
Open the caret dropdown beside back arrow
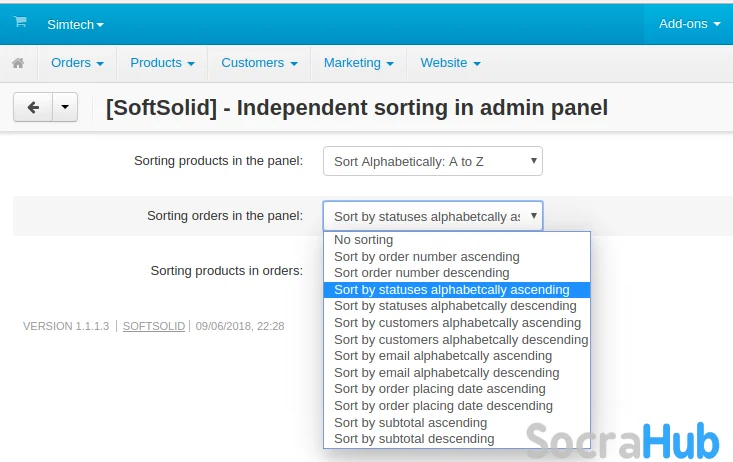pos(64,107)
